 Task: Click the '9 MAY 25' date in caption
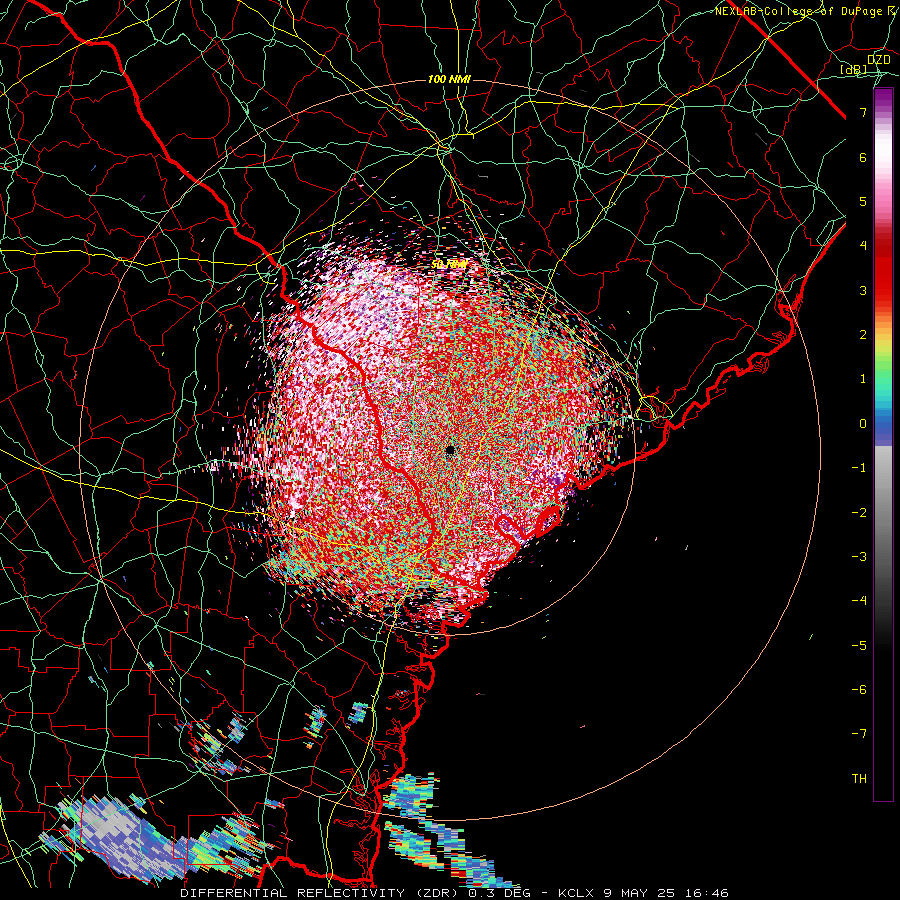(x=638, y=893)
